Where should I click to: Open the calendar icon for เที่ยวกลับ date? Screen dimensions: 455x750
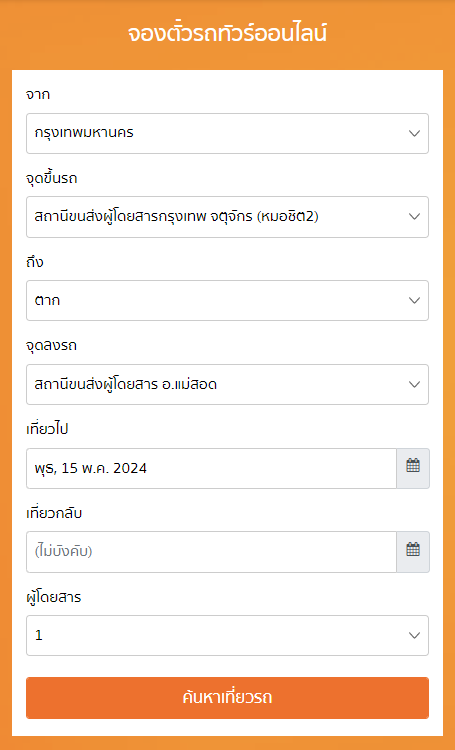(413, 552)
